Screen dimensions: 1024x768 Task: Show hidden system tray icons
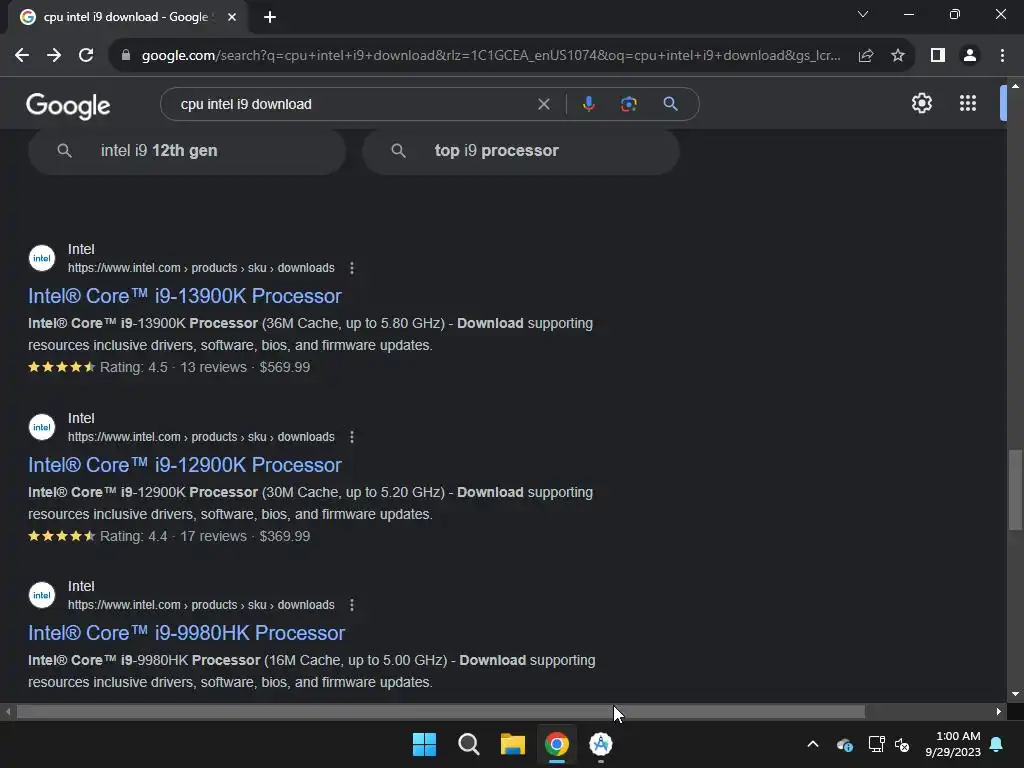[x=813, y=744]
